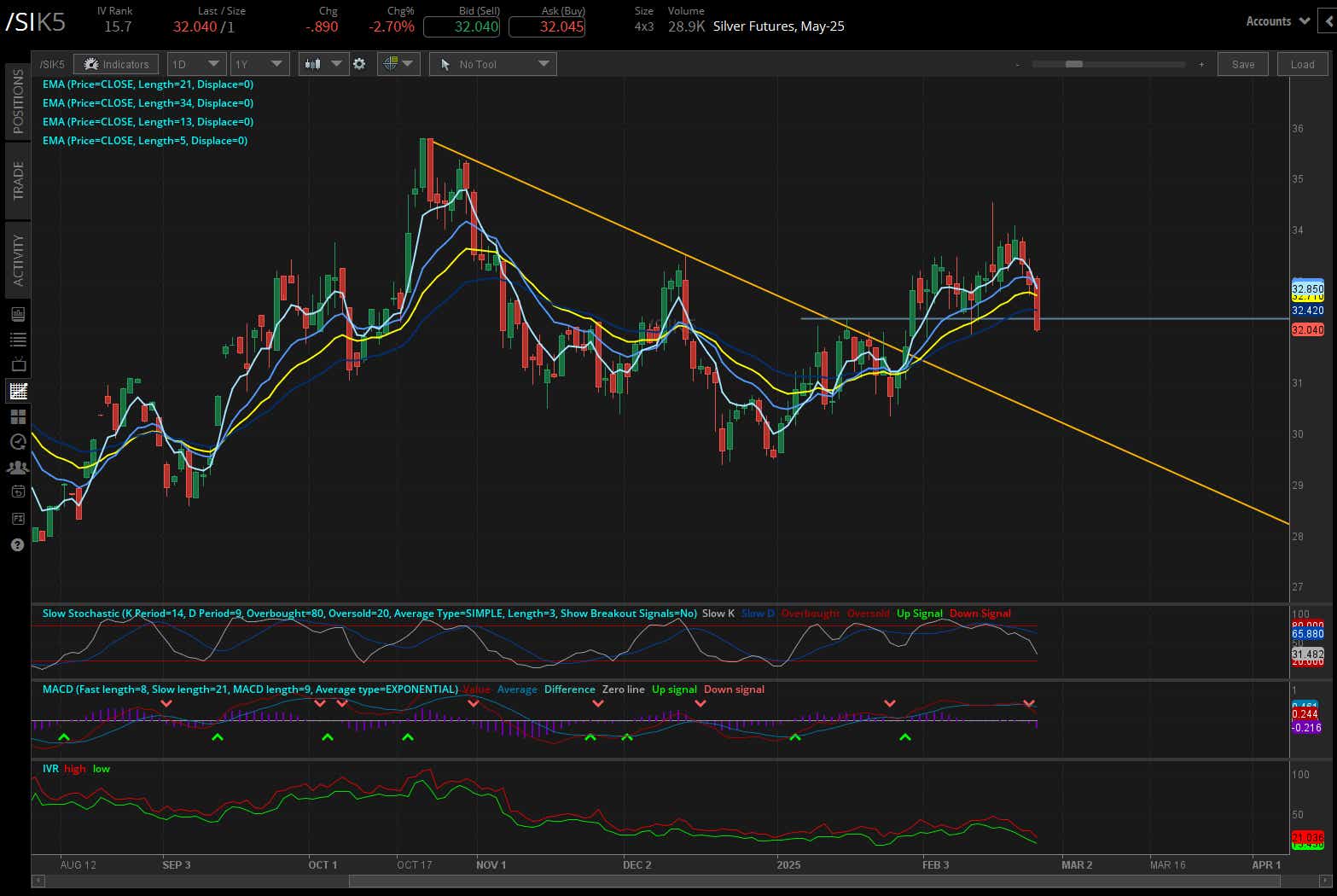
Task: Open the 1Y range dropdown
Action: pos(259,63)
